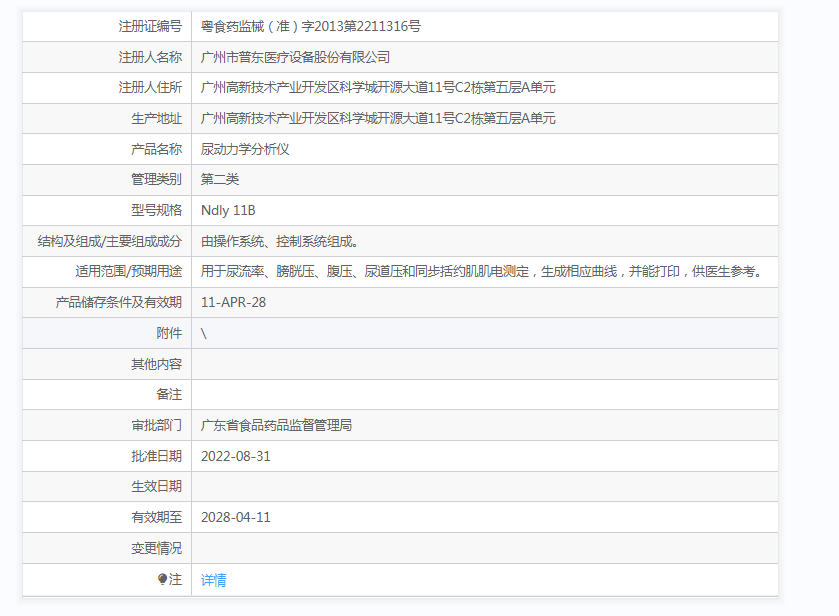Viewport: 839px width, 616px height.
Task: Click the lightbulb icon beside 注
Action: click(163, 579)
